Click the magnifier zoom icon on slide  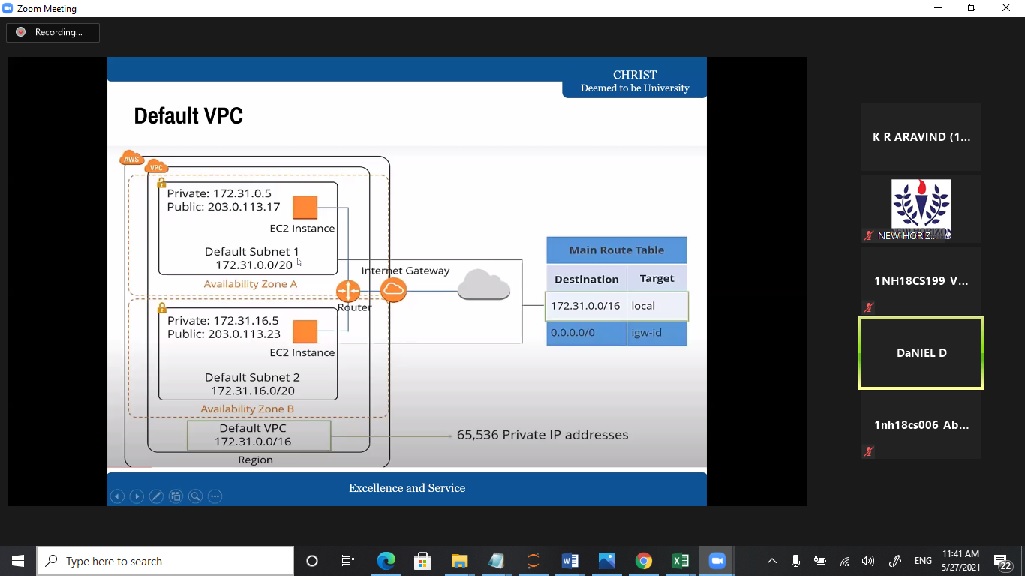(x=195, y=496)
